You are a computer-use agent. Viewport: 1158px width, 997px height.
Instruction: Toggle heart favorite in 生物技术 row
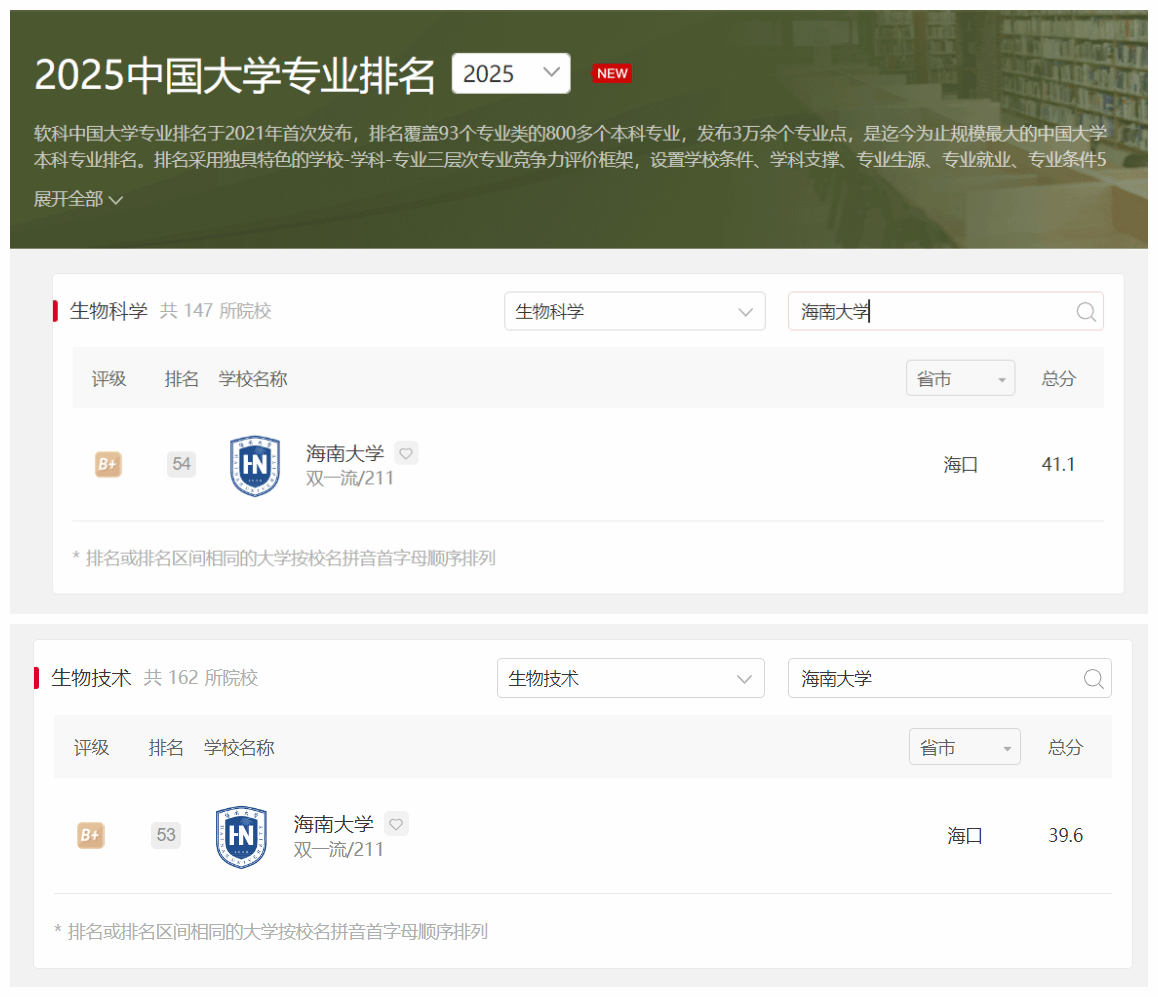click(x=396, y=824)
